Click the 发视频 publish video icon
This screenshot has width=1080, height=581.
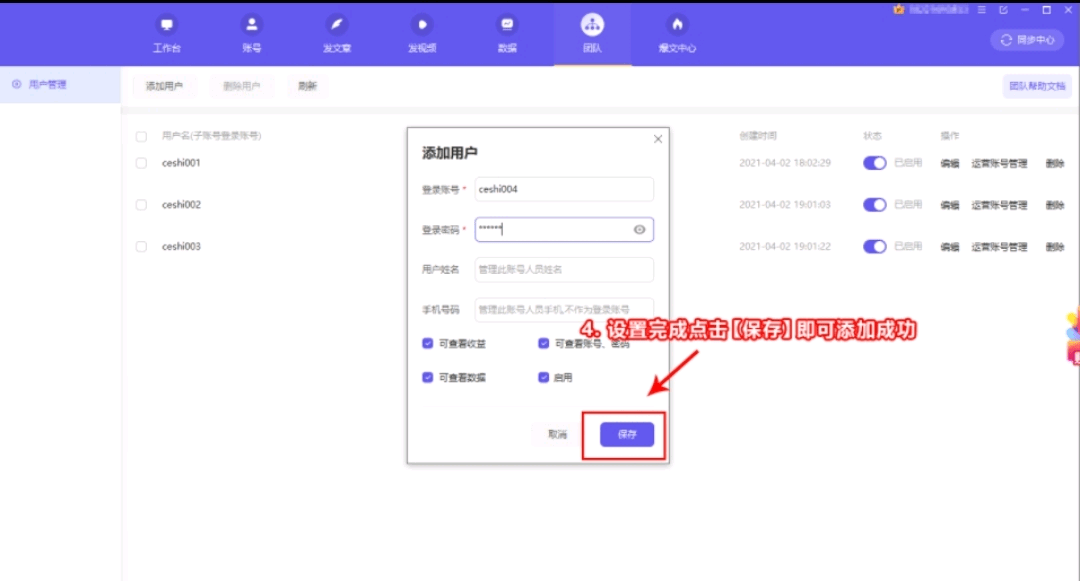pyautogui.click(x=422, y=25)
